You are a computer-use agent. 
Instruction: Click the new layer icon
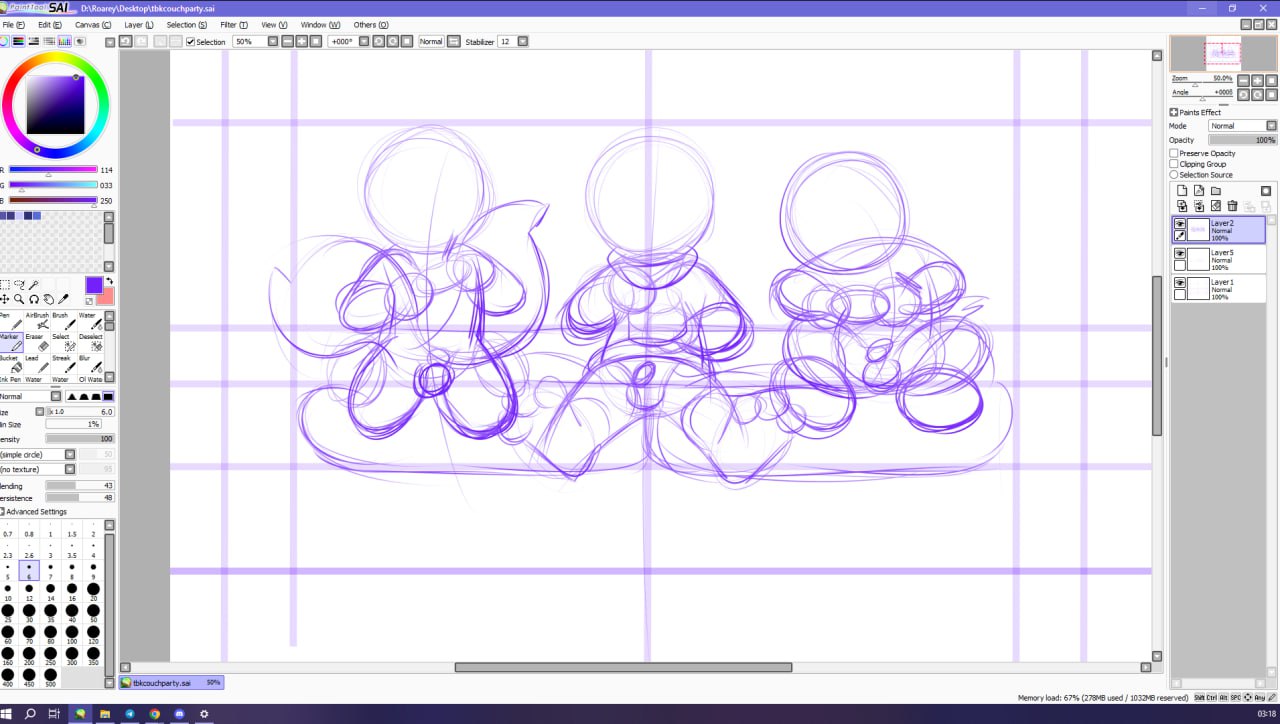1181,191
